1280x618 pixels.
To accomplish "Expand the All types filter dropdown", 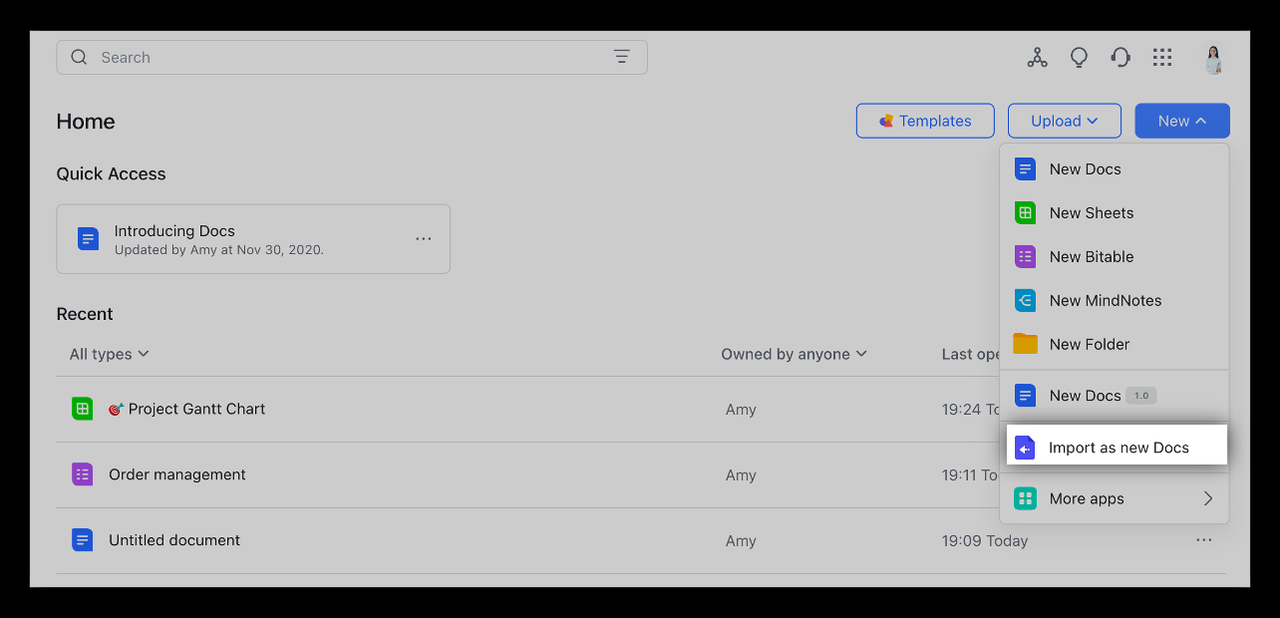I will click(x=109, y=354).
